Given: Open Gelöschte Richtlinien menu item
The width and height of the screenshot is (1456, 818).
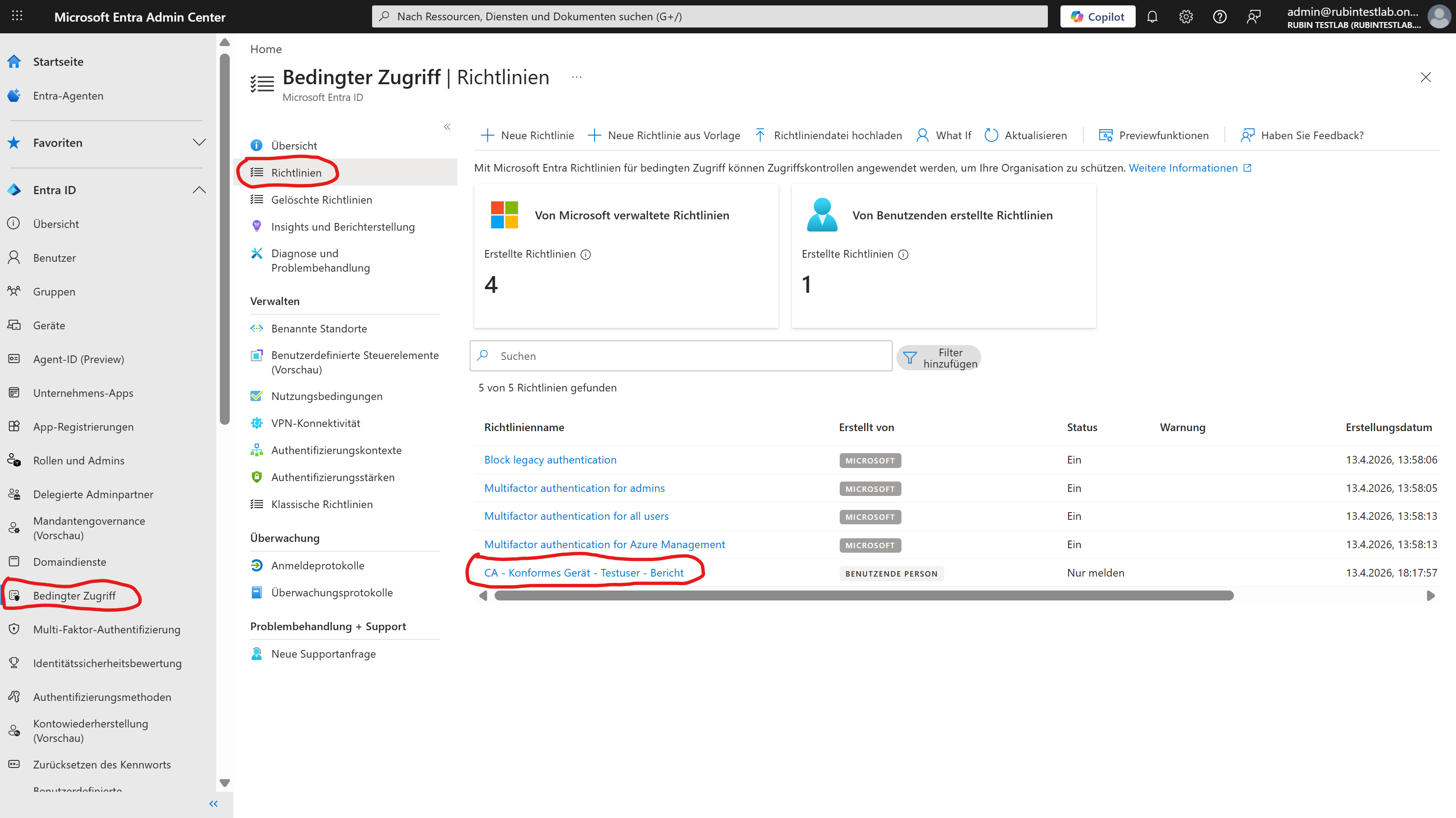Looking at the screenshot, I should 321,200.
